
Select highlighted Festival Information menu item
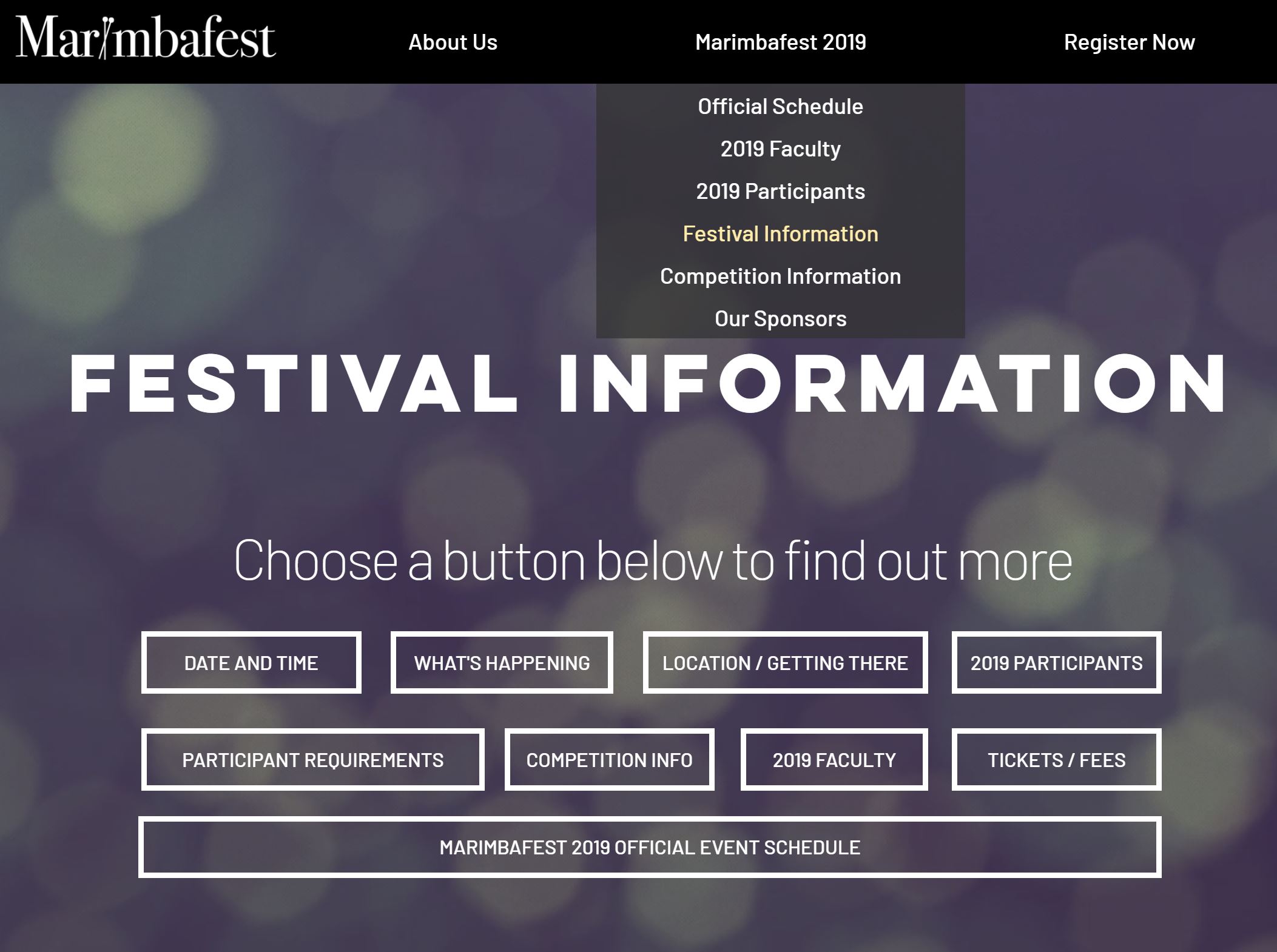780,233
